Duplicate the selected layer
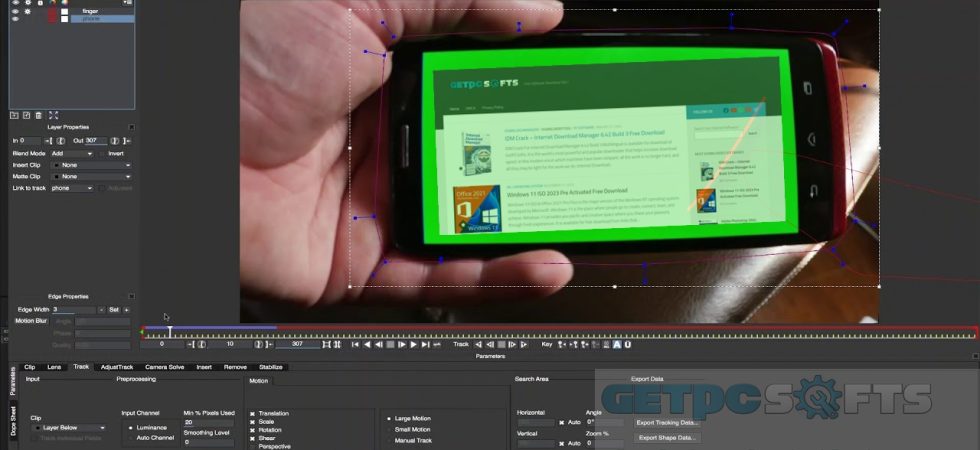The height and width of the screenshot is (450, 980). 26,115
